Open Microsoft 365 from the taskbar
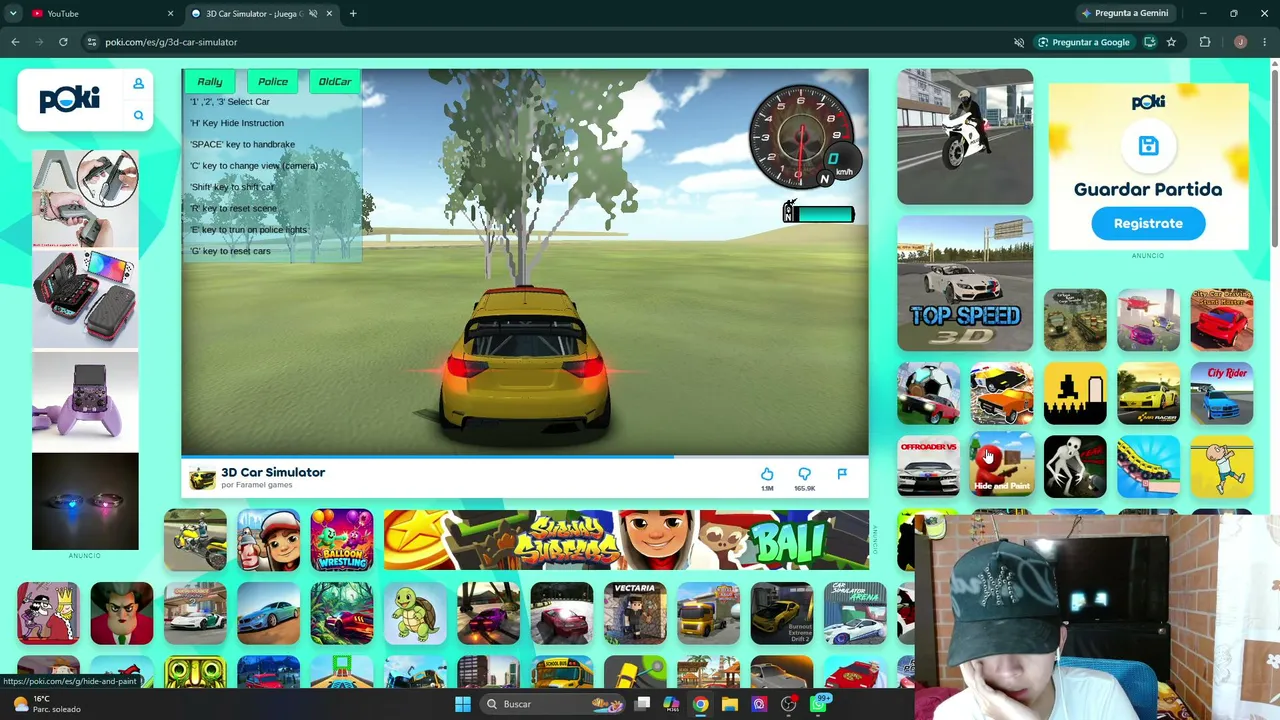Screen dimensions: 1280x720 671,704
